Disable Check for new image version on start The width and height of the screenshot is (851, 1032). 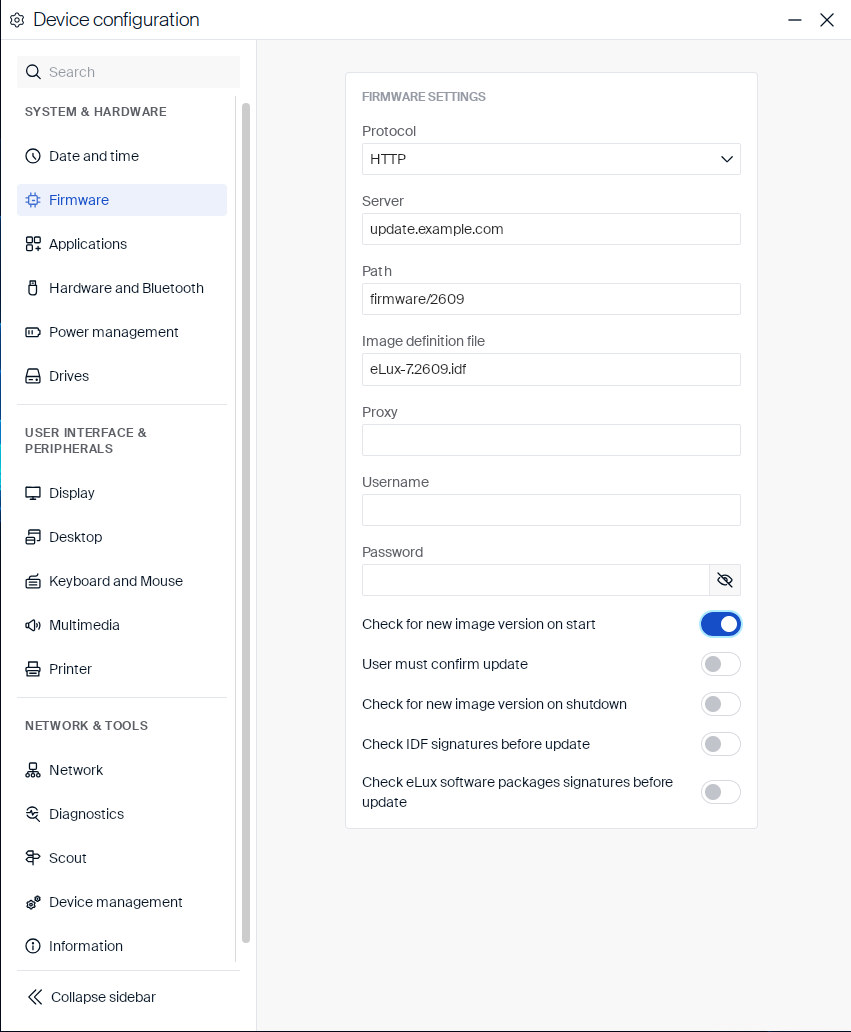(x=721, y=624)
